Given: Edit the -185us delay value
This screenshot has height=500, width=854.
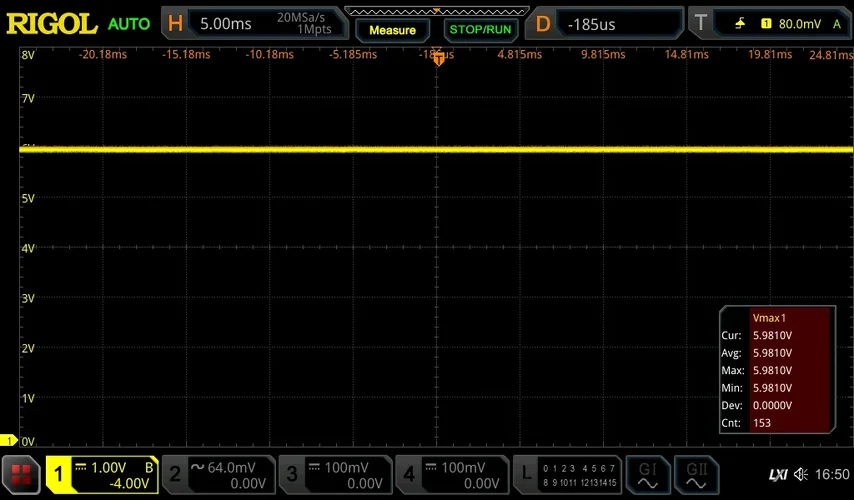Looking at the screenshot, I should 591,25.
